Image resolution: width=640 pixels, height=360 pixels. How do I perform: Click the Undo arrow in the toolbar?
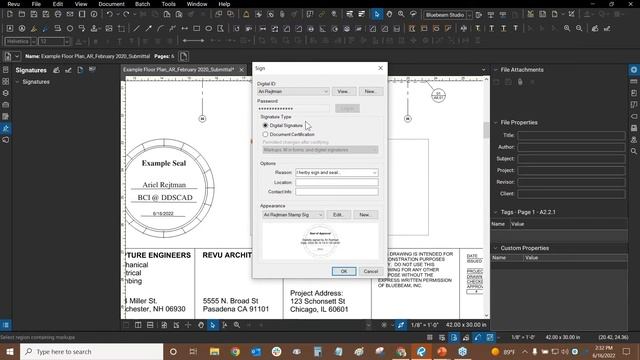tap(109, 14)
